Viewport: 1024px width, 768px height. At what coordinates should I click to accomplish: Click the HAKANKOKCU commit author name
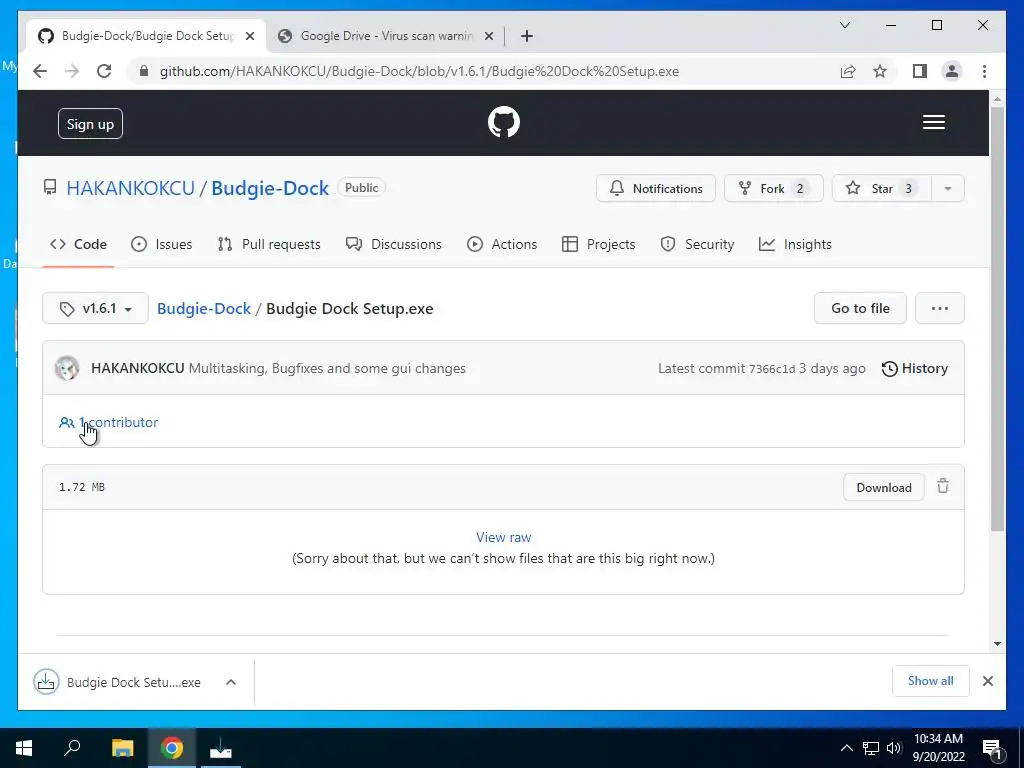point(138,368)
